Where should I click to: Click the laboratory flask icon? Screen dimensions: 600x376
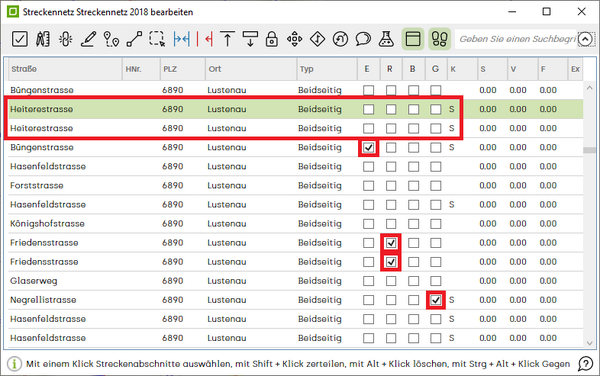386,39
